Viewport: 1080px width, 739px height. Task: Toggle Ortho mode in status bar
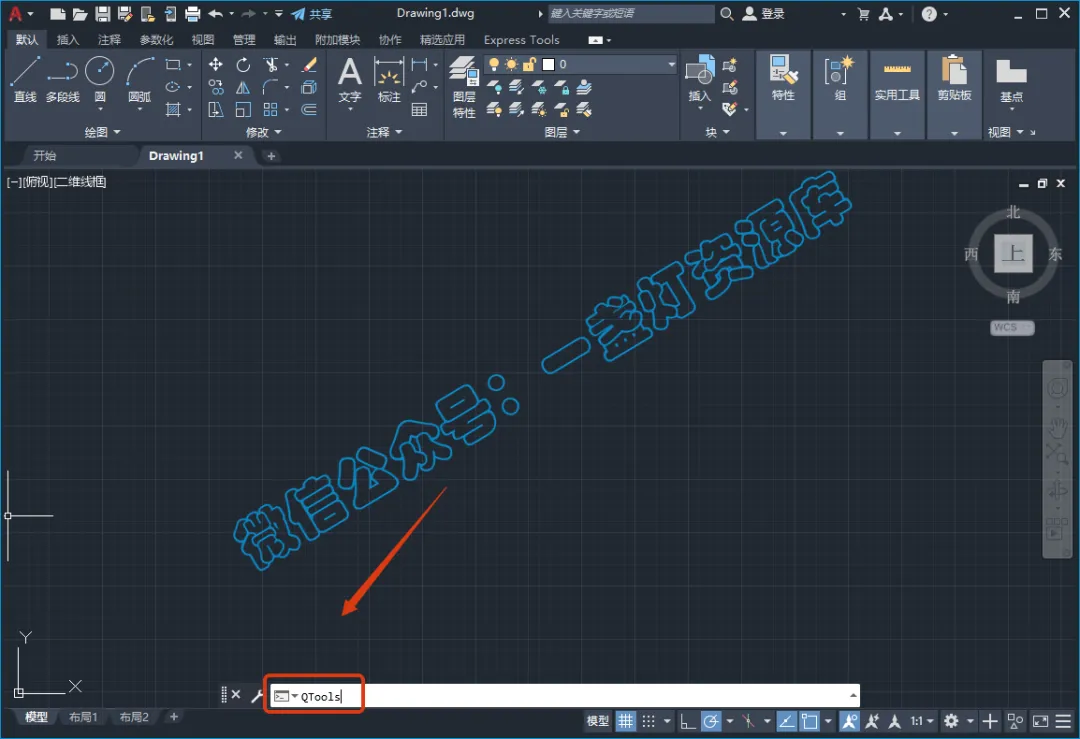[687, 721]
